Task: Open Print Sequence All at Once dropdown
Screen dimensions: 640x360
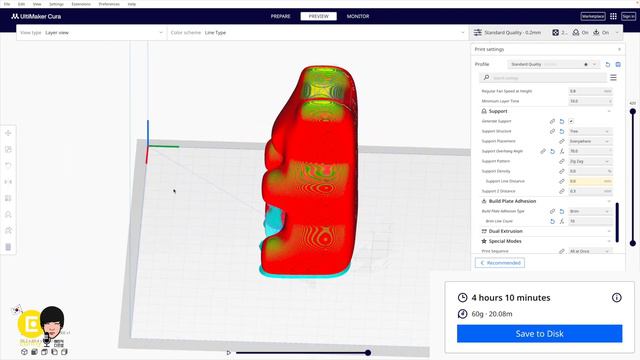Action: click(590, 251)
